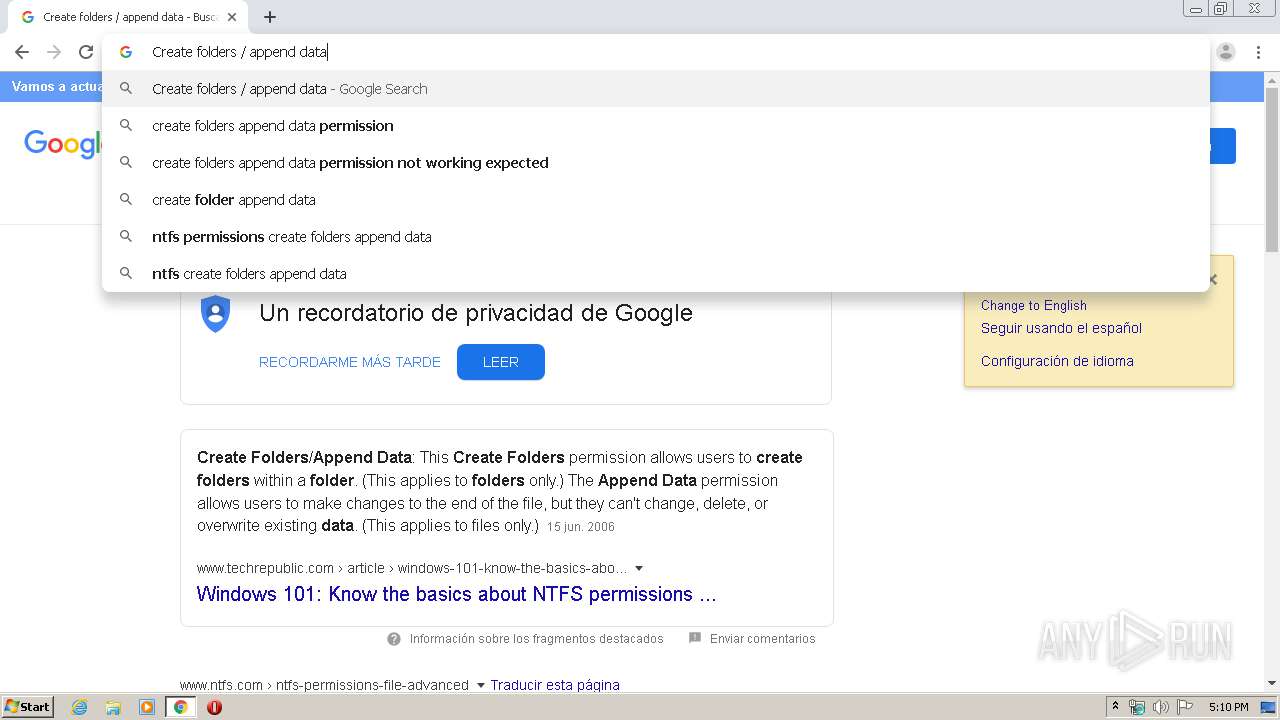
Task: Click the Chrome icon in the taskbar
Action: tap(181, 707)
